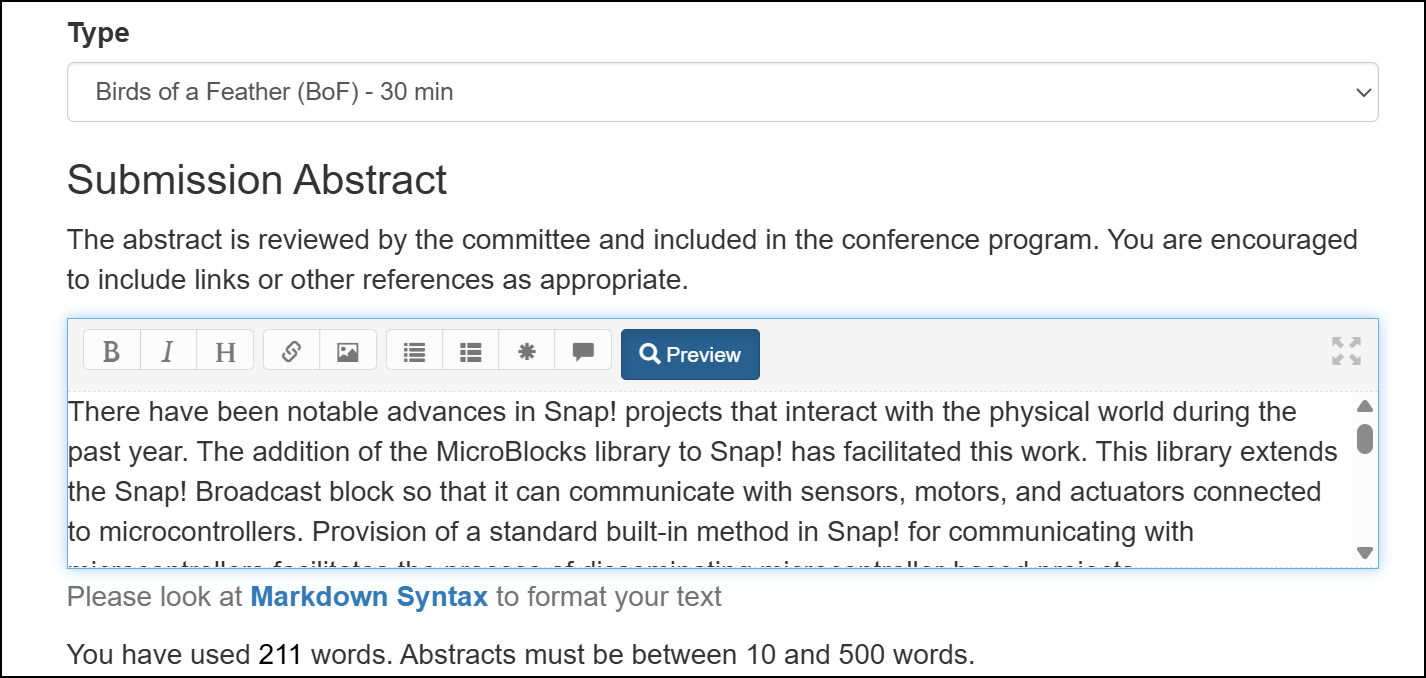Viewport: 1426px width, 678px height.
Task: Create an ordered list with the second list icon
Action: (x=471, y=351)
